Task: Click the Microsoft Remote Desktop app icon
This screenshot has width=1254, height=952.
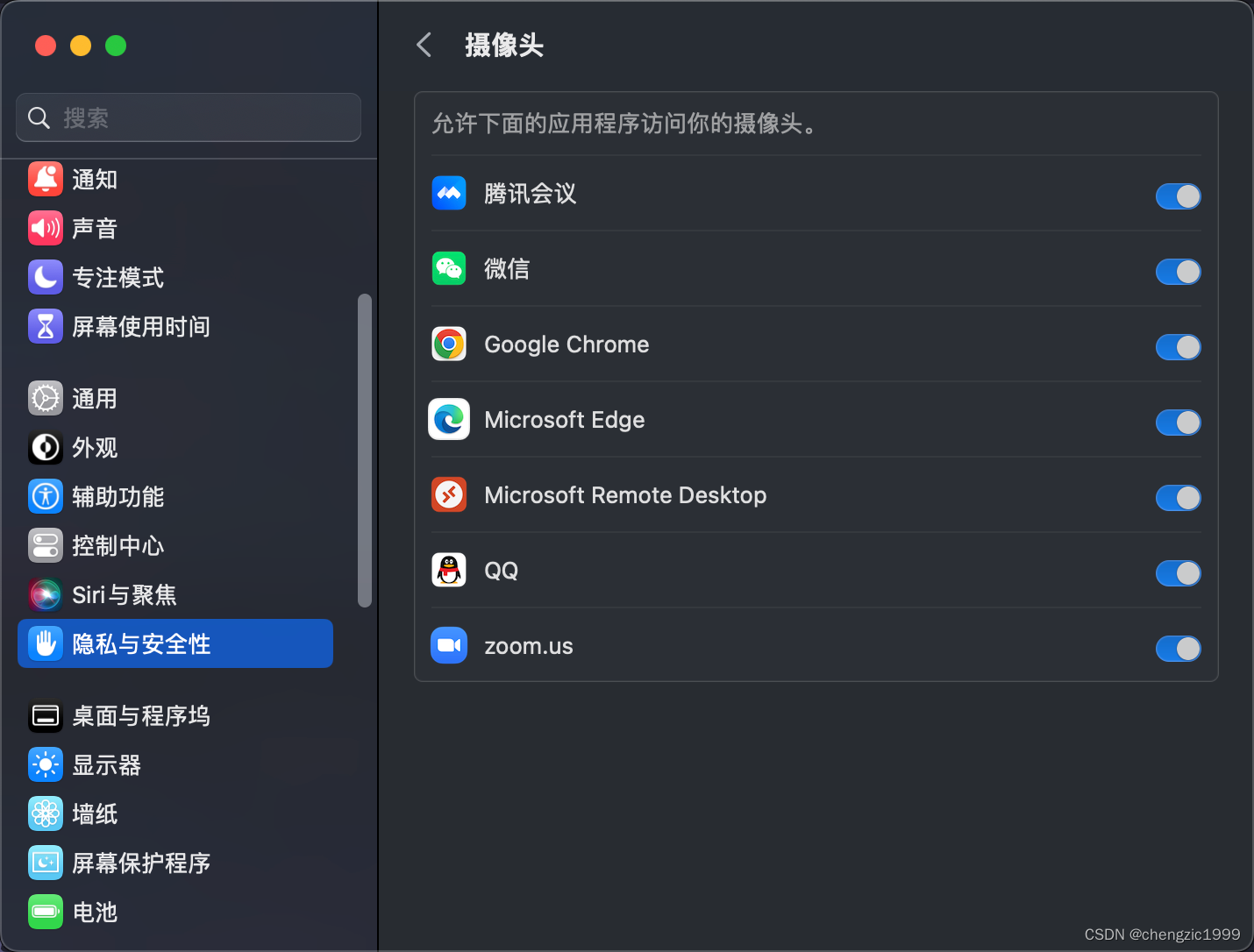Action: coord(449,494)
